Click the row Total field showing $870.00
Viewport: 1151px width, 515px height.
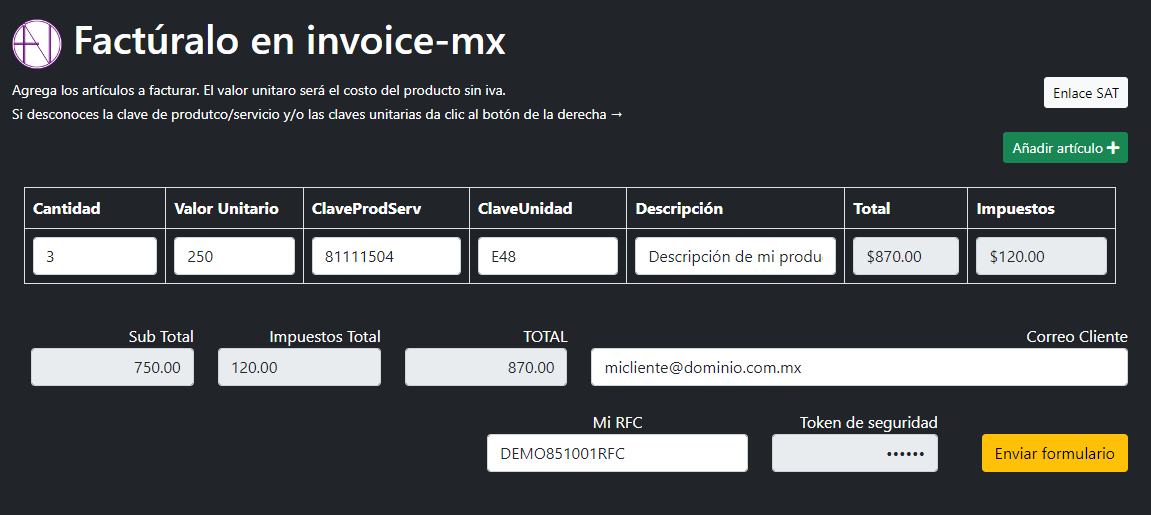pos(905,256)
